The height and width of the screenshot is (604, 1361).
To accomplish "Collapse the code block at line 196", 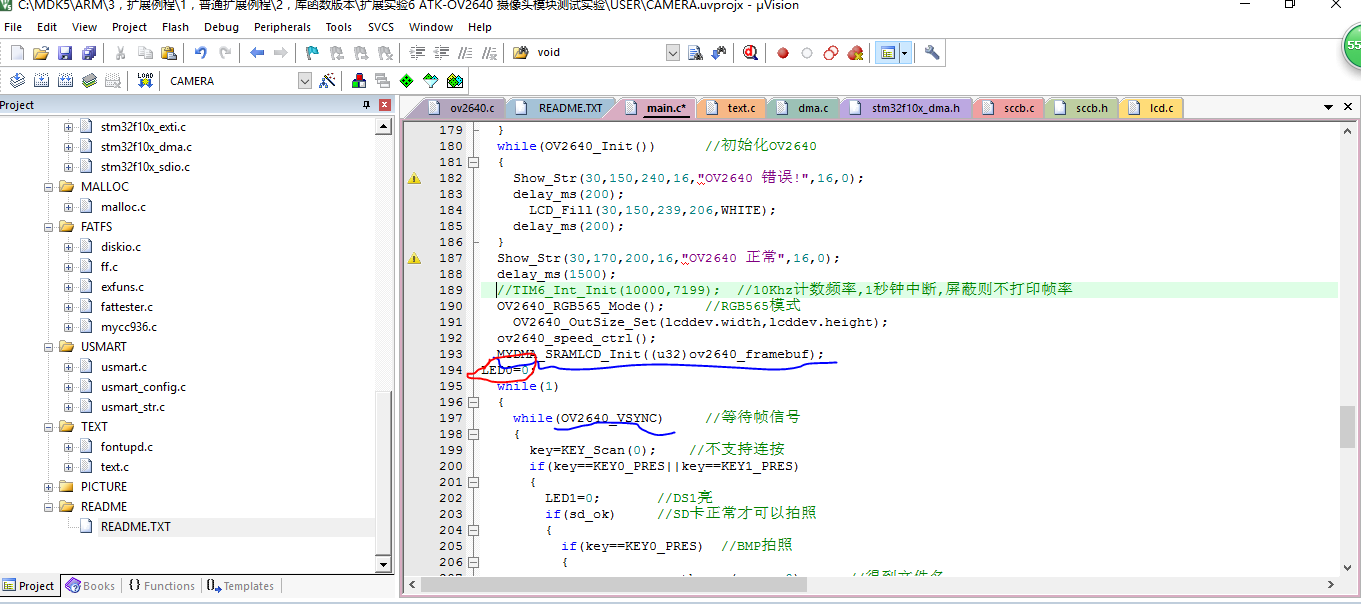I will tap(474, 402).
